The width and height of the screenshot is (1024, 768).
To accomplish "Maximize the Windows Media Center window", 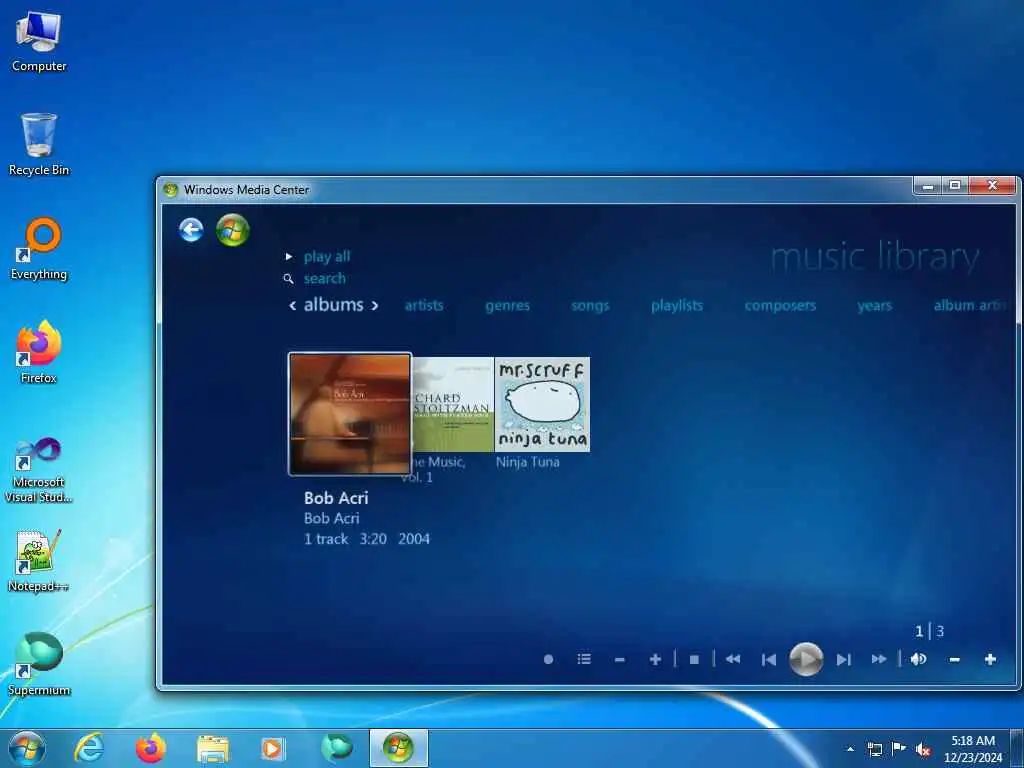I will tap(955, 186).
